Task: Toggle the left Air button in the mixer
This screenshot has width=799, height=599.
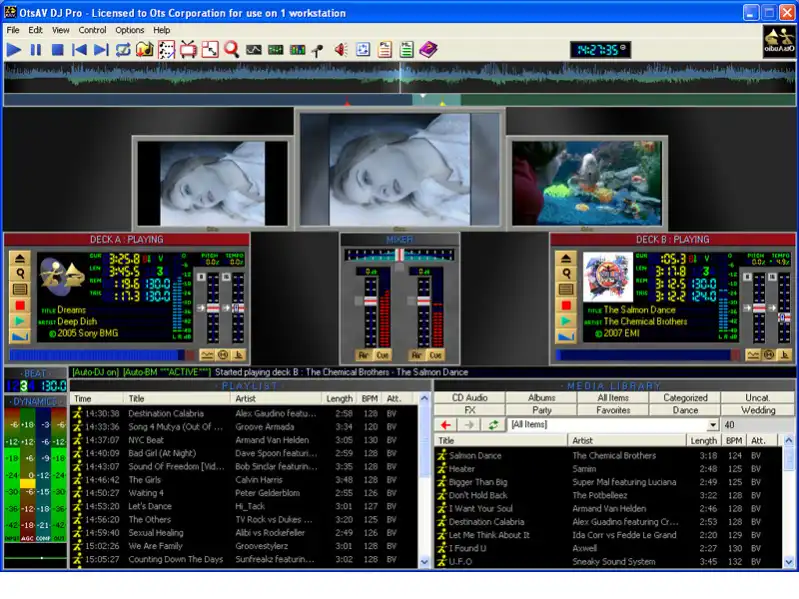Action: click(x=364, y=355)
